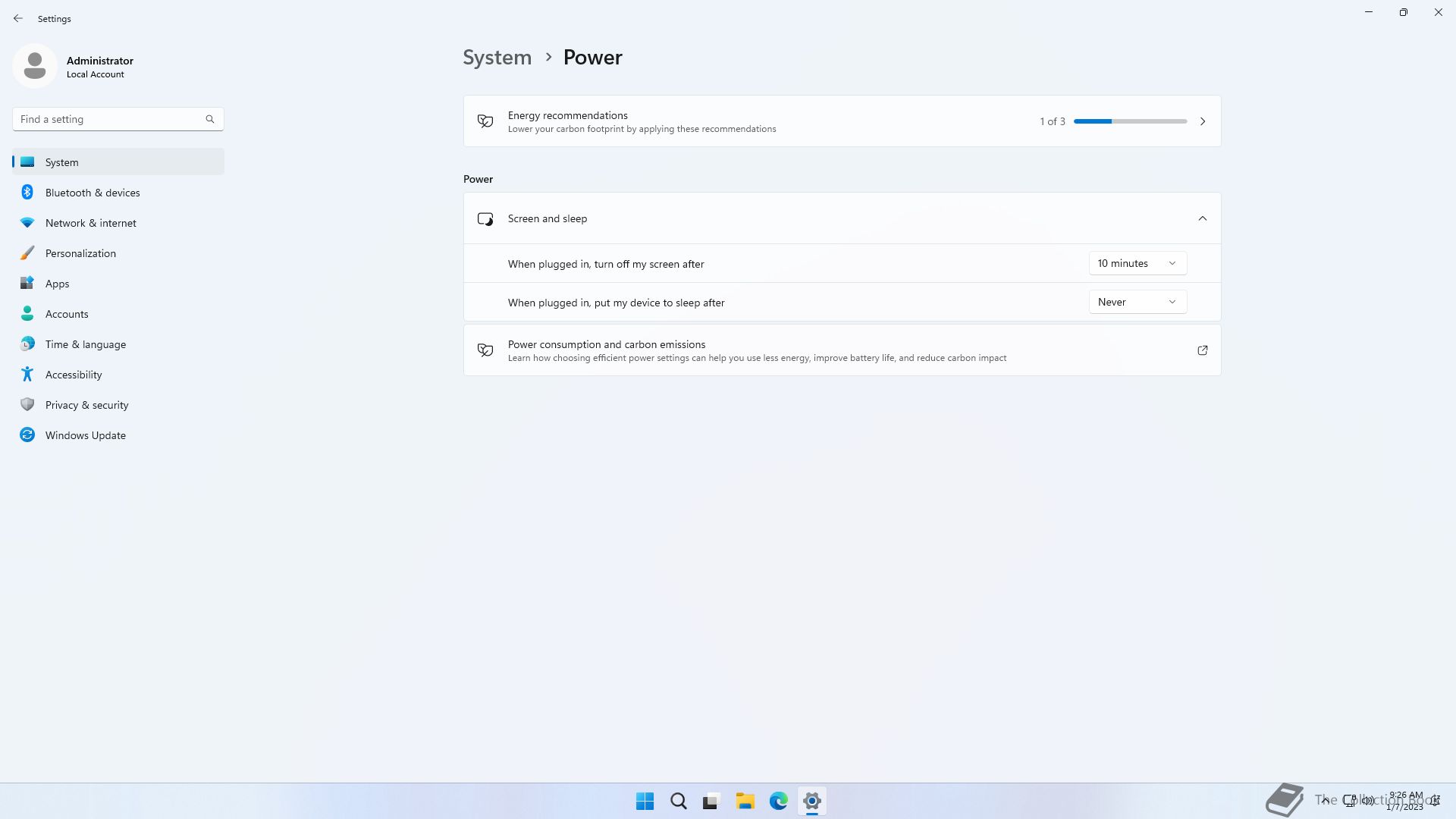Click the search magnifier icon in Find a setting
This screenshot has width=1456, height=819.
pos(210,119)
